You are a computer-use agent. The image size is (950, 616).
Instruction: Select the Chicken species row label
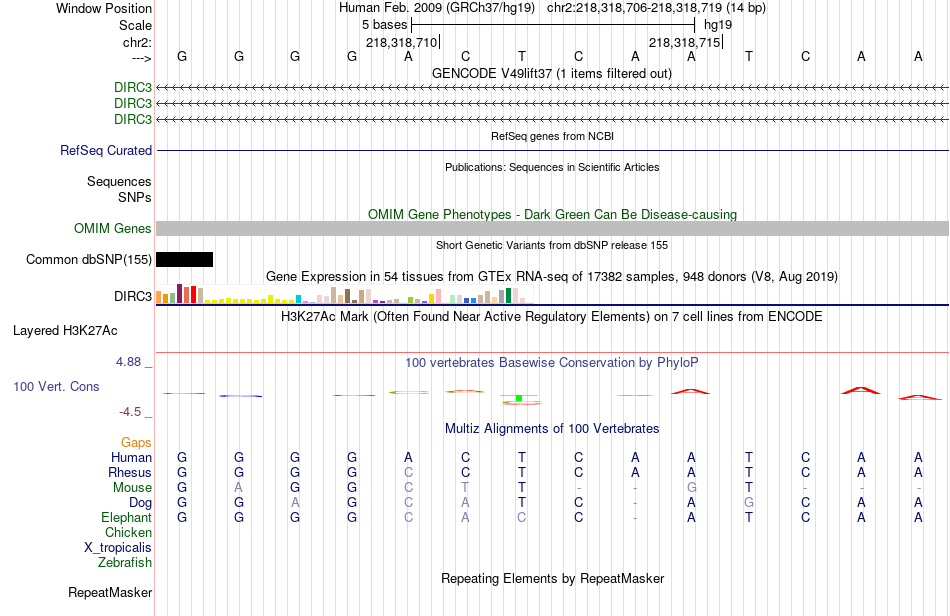pos(128,532)
